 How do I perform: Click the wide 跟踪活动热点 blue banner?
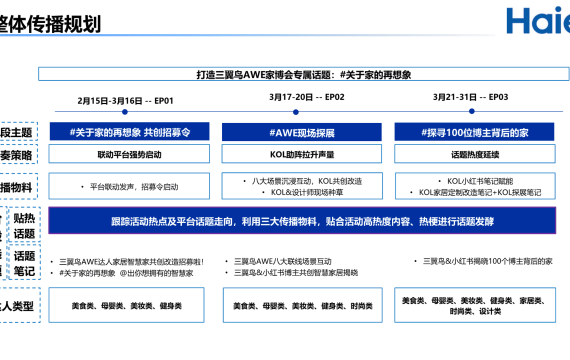[302, 220]
